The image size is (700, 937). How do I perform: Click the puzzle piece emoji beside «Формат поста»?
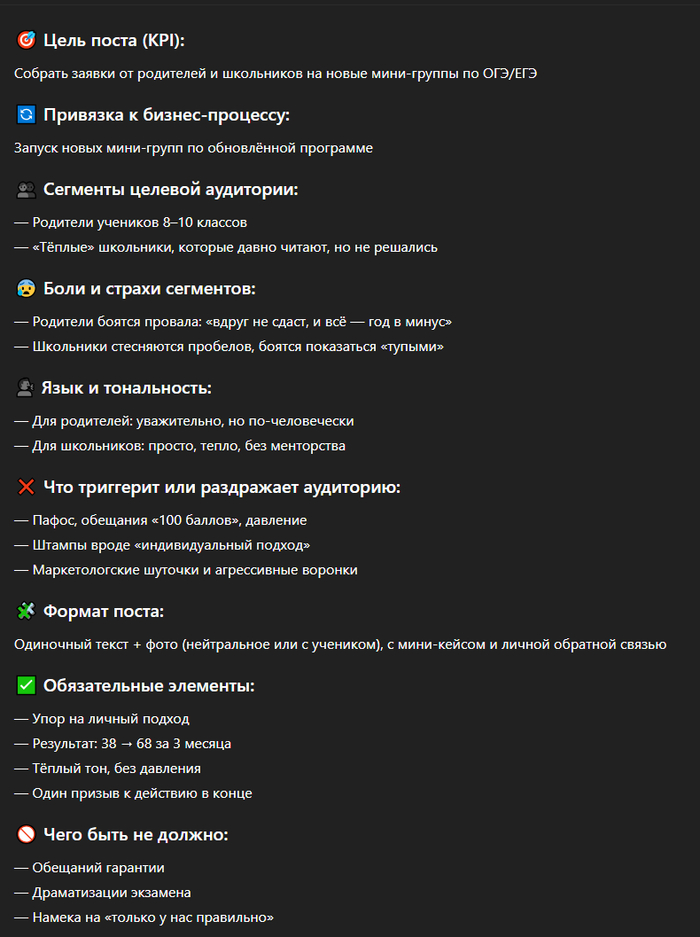[x=26, y=611]
